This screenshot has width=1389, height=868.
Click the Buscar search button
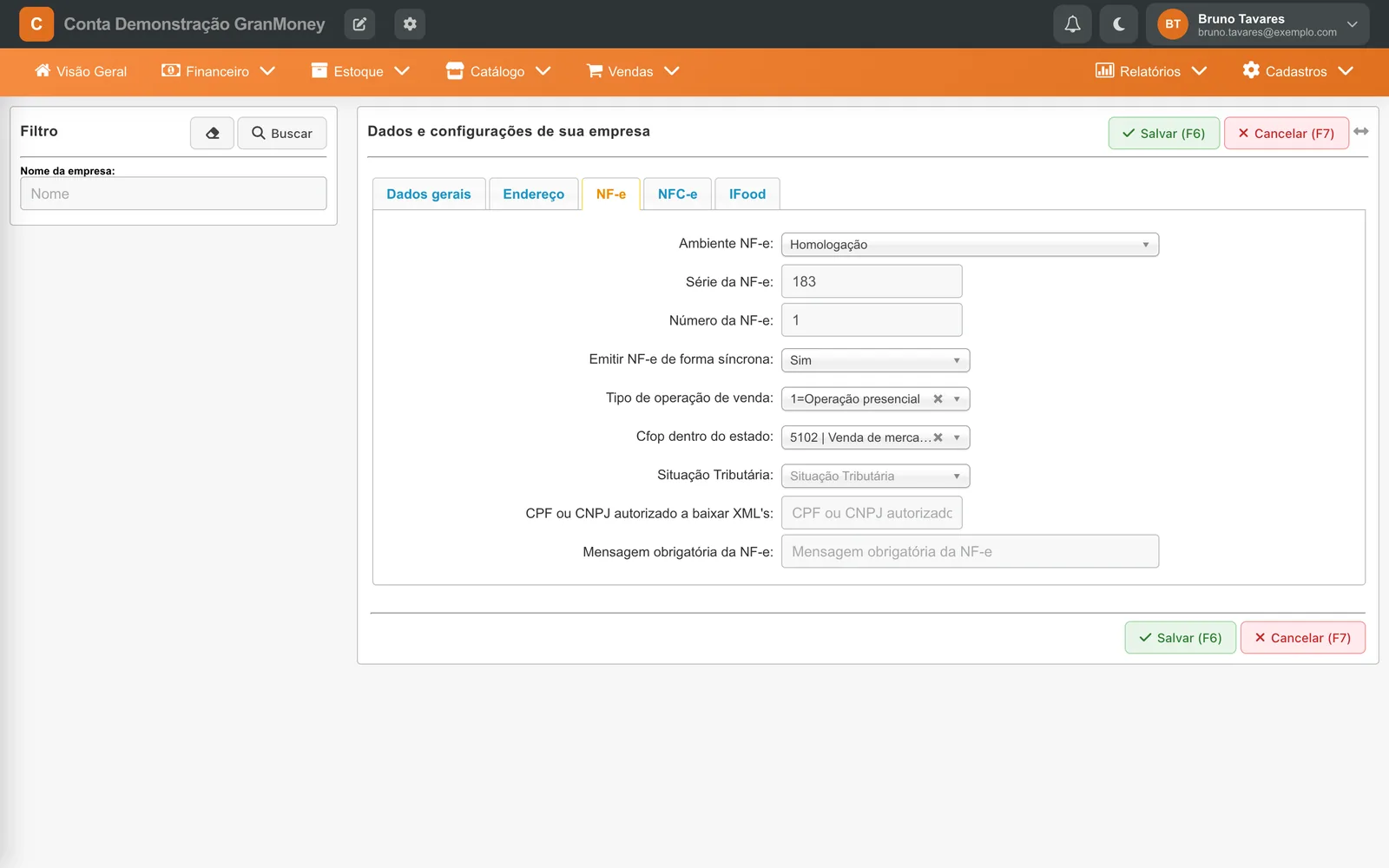[282, 133]
